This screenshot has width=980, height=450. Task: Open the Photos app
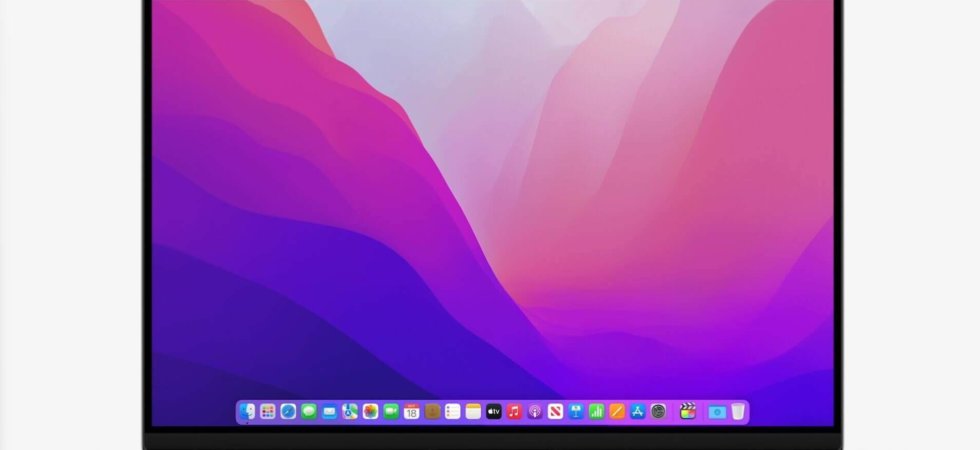[371, 411]
